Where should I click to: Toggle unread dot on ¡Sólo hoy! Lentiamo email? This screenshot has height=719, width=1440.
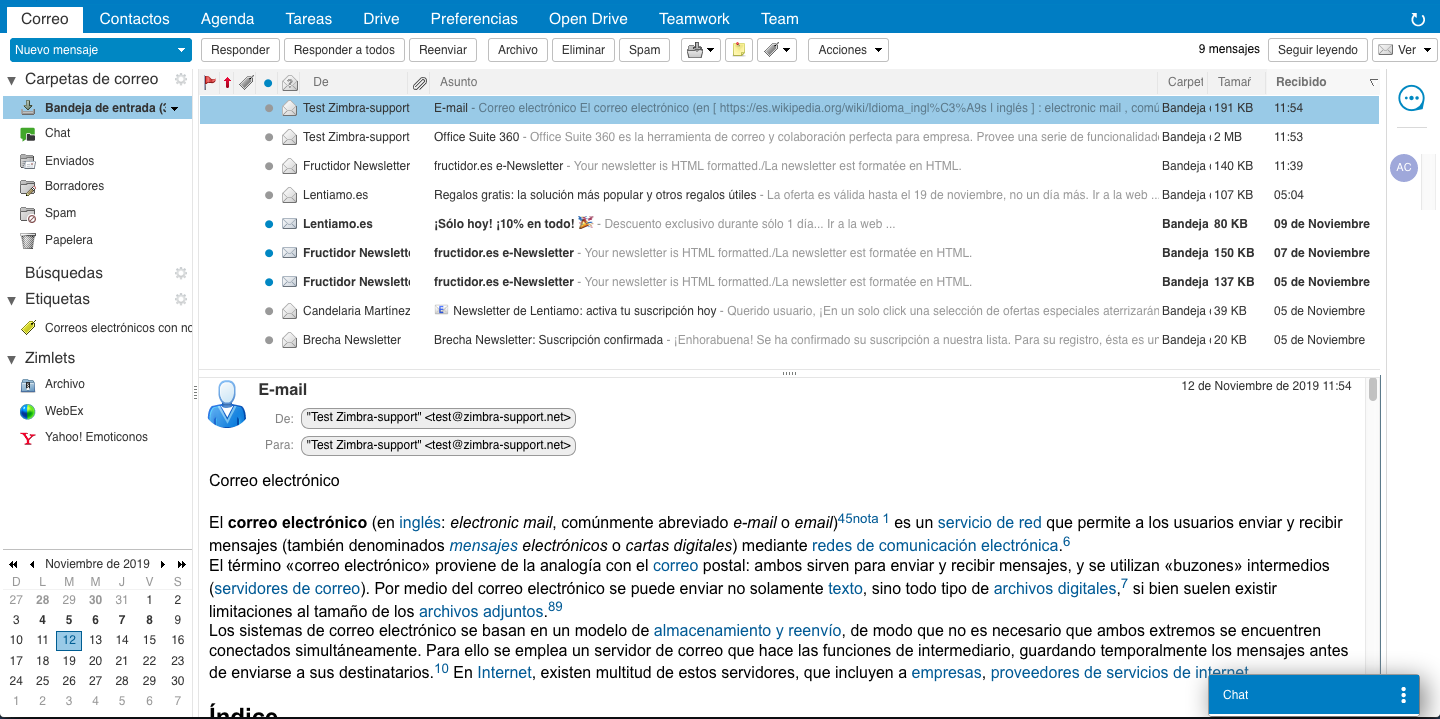[268, 224]
